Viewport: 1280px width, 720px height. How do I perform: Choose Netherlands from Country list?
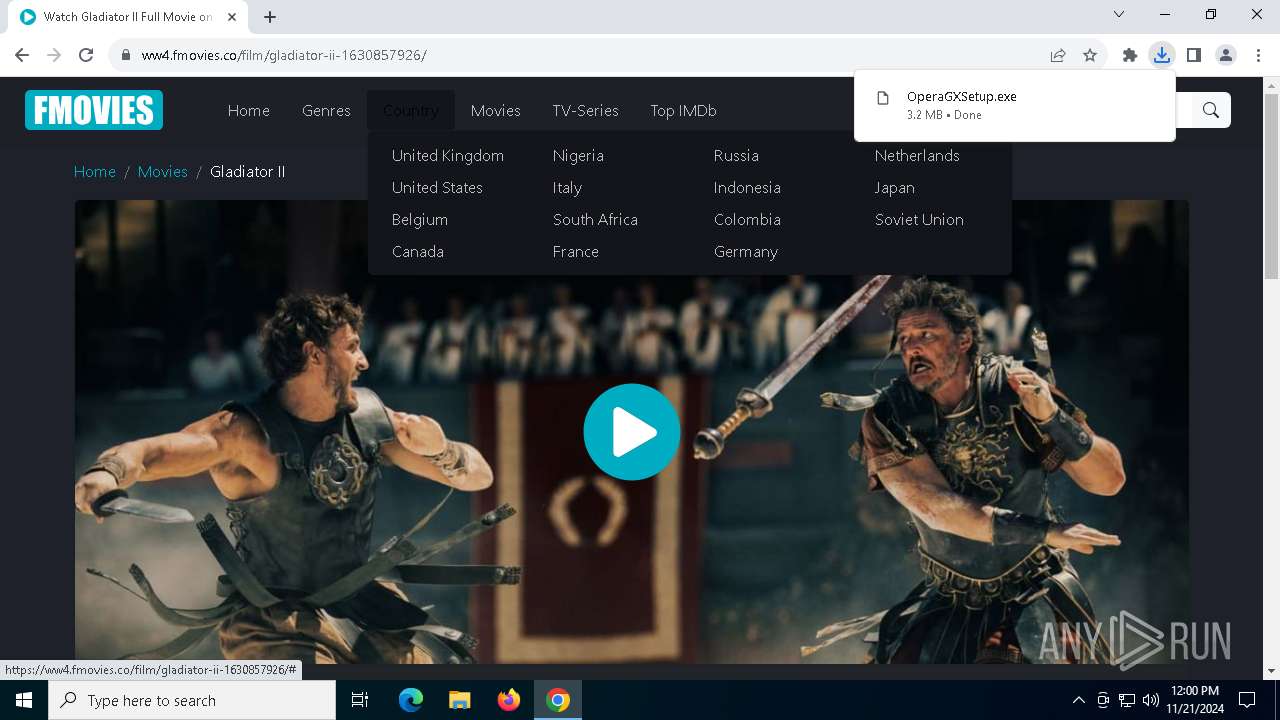point(917,155)
